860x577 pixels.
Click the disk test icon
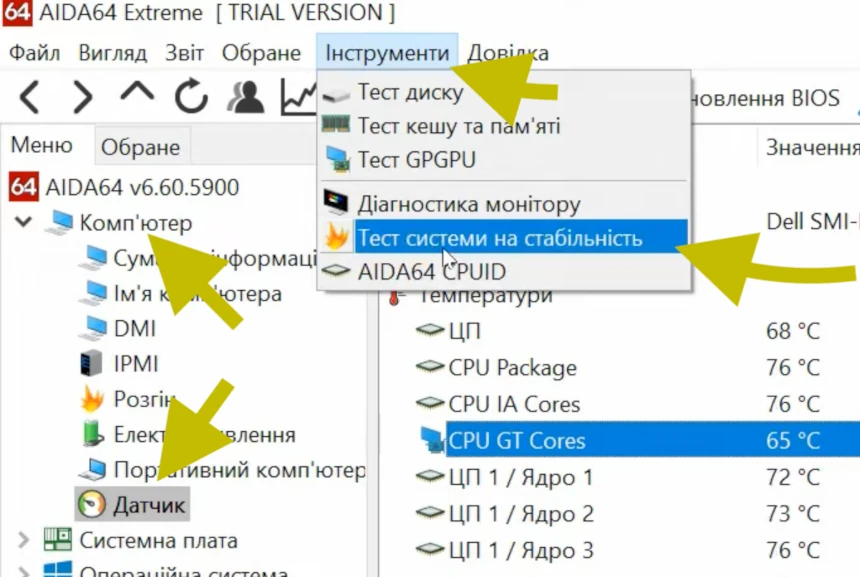[336, 94]
